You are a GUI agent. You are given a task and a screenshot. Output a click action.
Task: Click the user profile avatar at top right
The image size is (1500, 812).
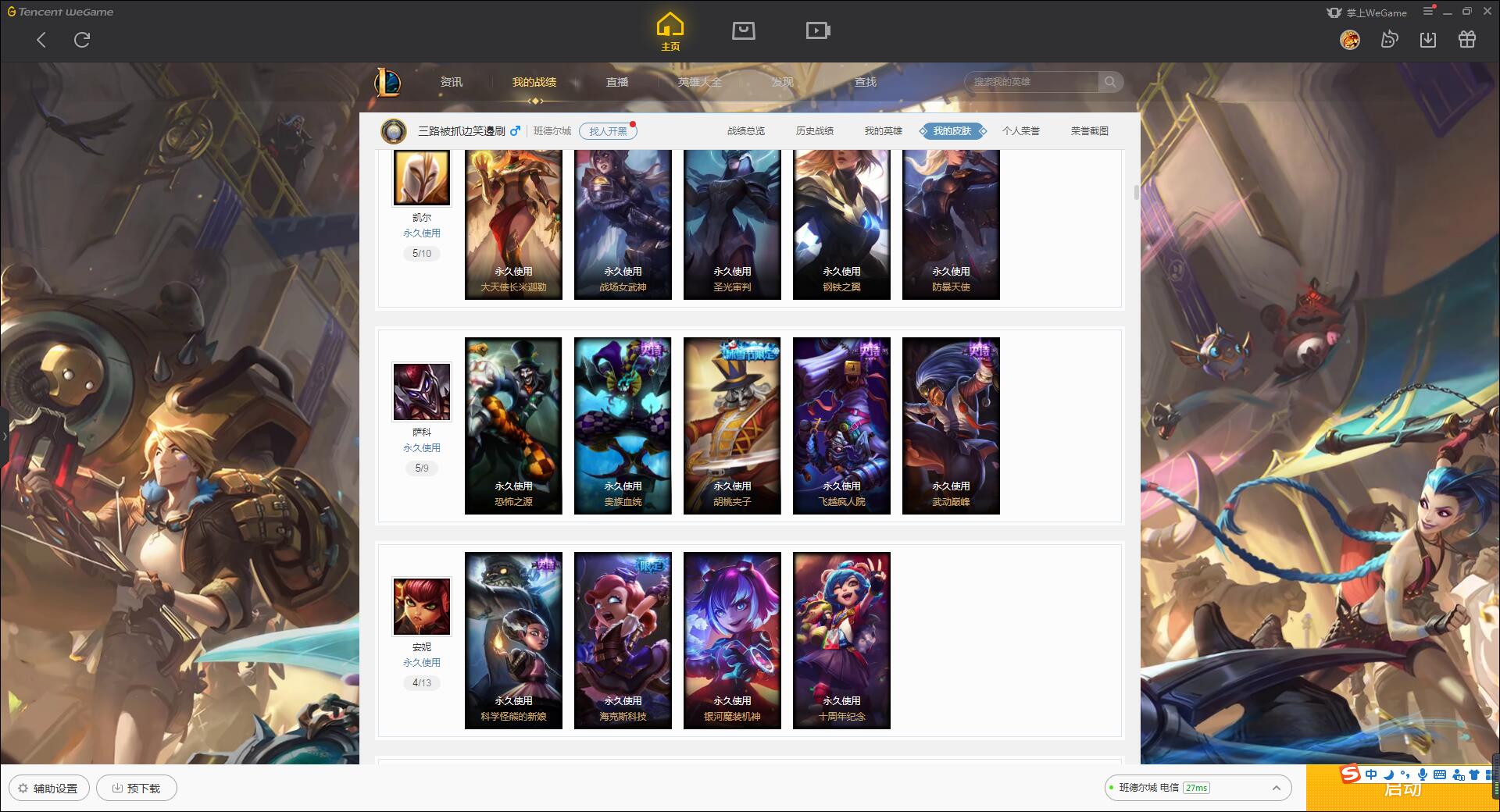[x=1350, y=39]
